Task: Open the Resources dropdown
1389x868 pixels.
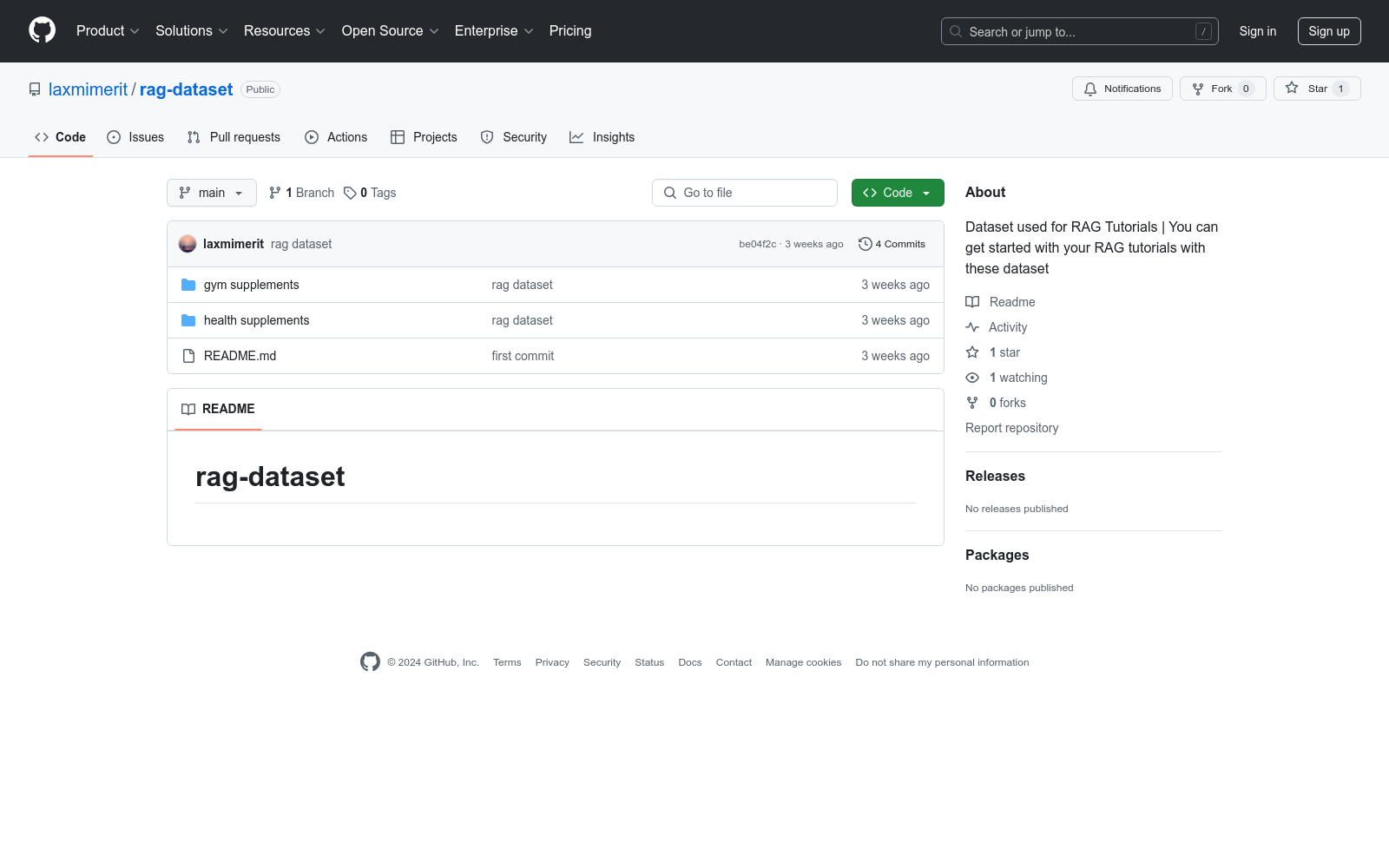Action: point(284,30)
